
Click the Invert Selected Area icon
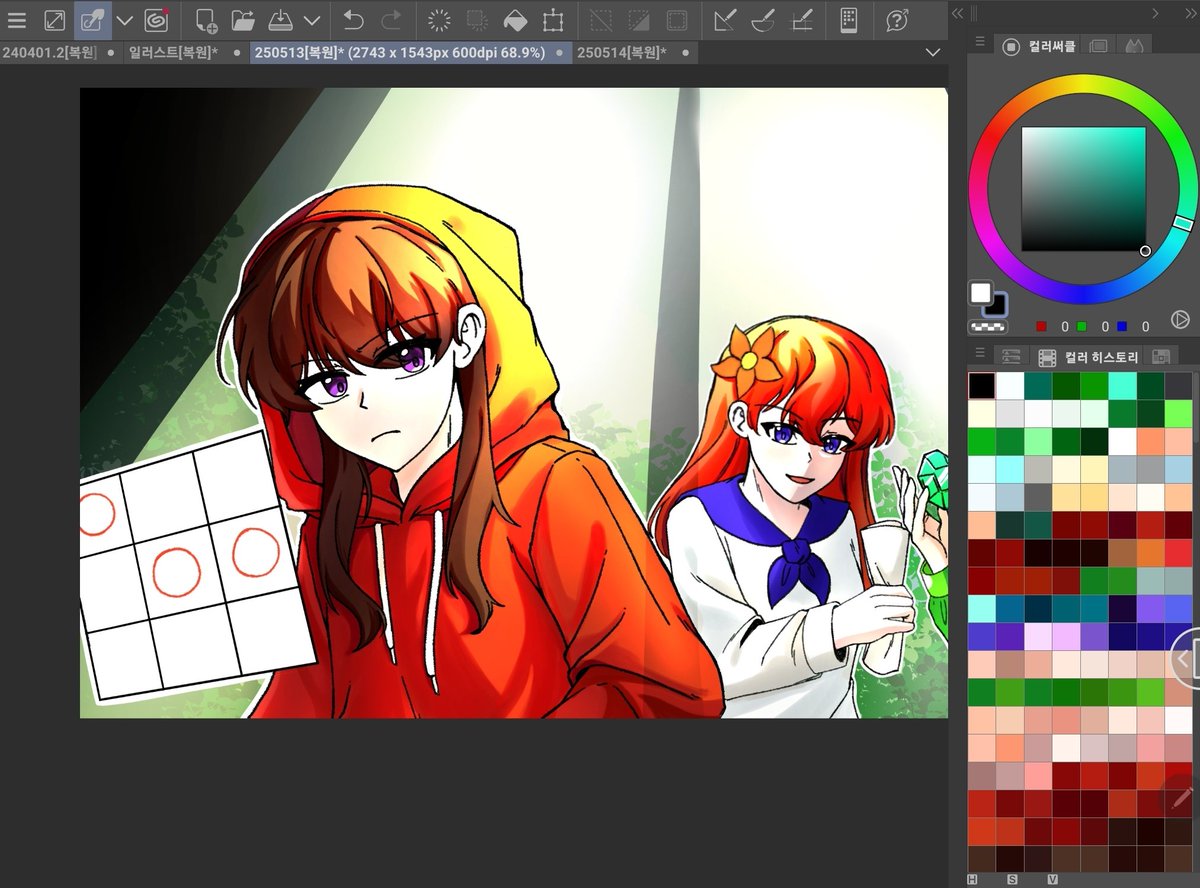point(639,20)
